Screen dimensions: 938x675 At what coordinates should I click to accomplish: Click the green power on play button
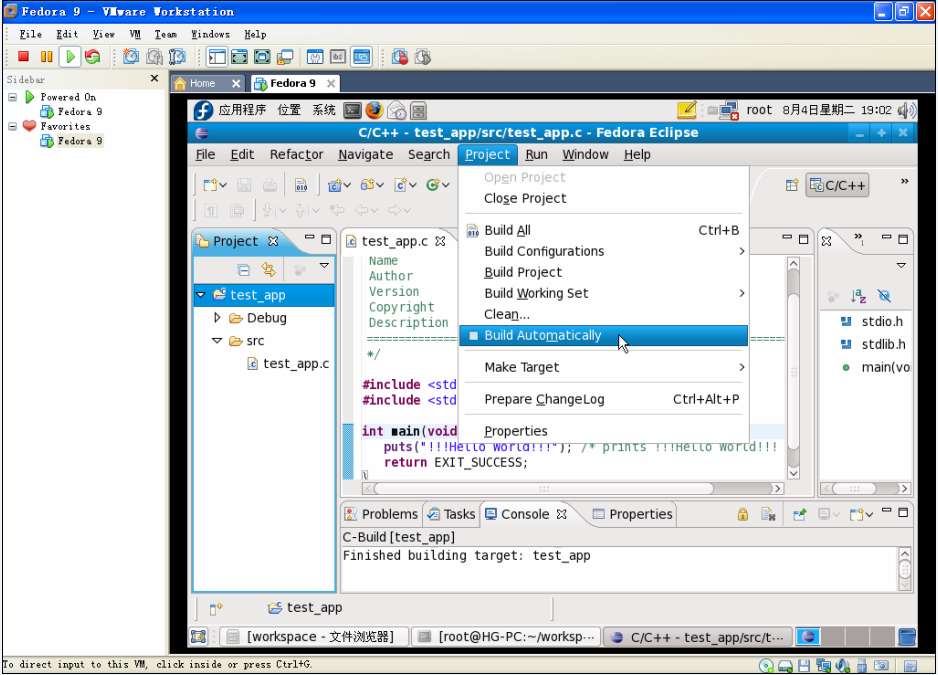coord(70,57)
